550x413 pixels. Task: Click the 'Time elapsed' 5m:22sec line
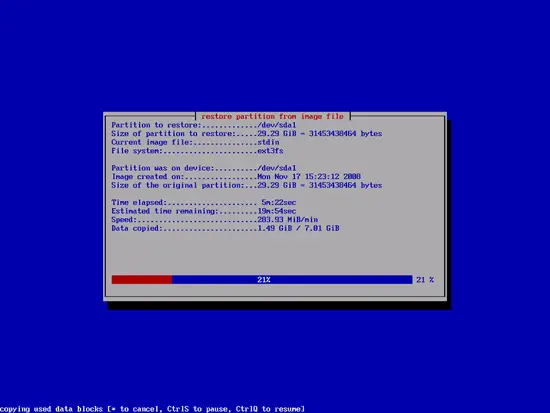pyautogui.click(x=204, y=202)
